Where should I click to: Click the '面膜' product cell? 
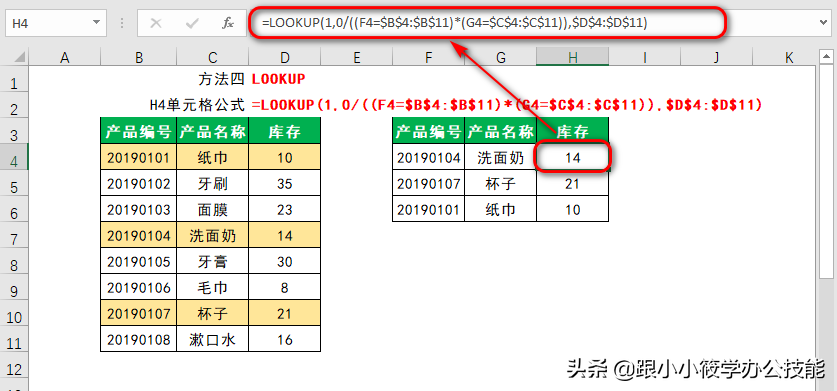212,209
